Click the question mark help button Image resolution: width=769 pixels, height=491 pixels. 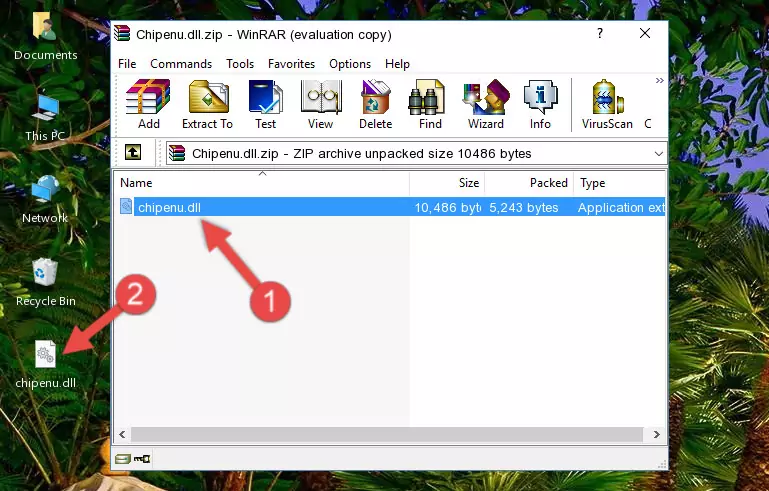(x=600, y=33)
